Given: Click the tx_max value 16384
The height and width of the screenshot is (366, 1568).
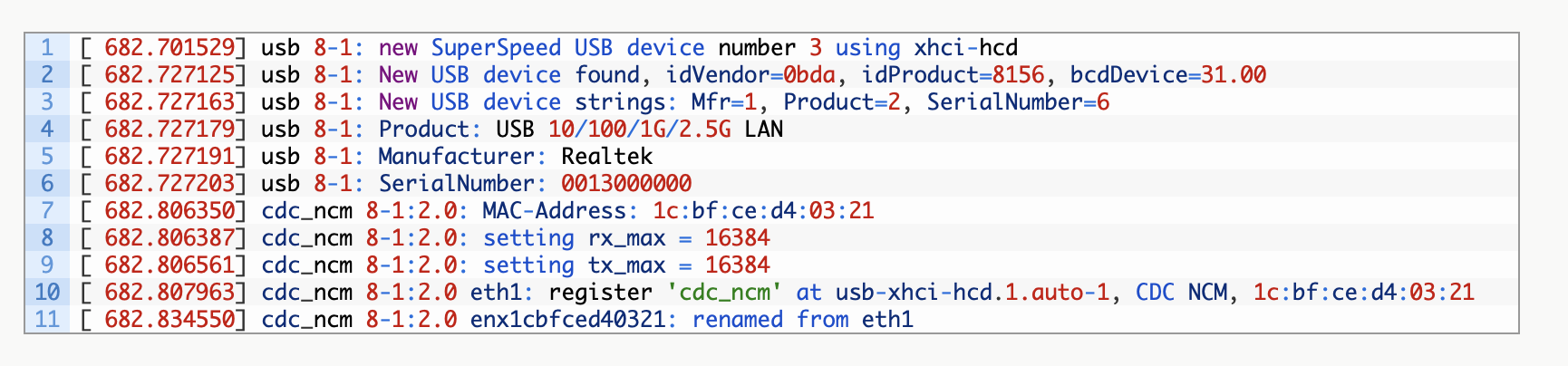Looking at the screenshot, I should (737, 265).
